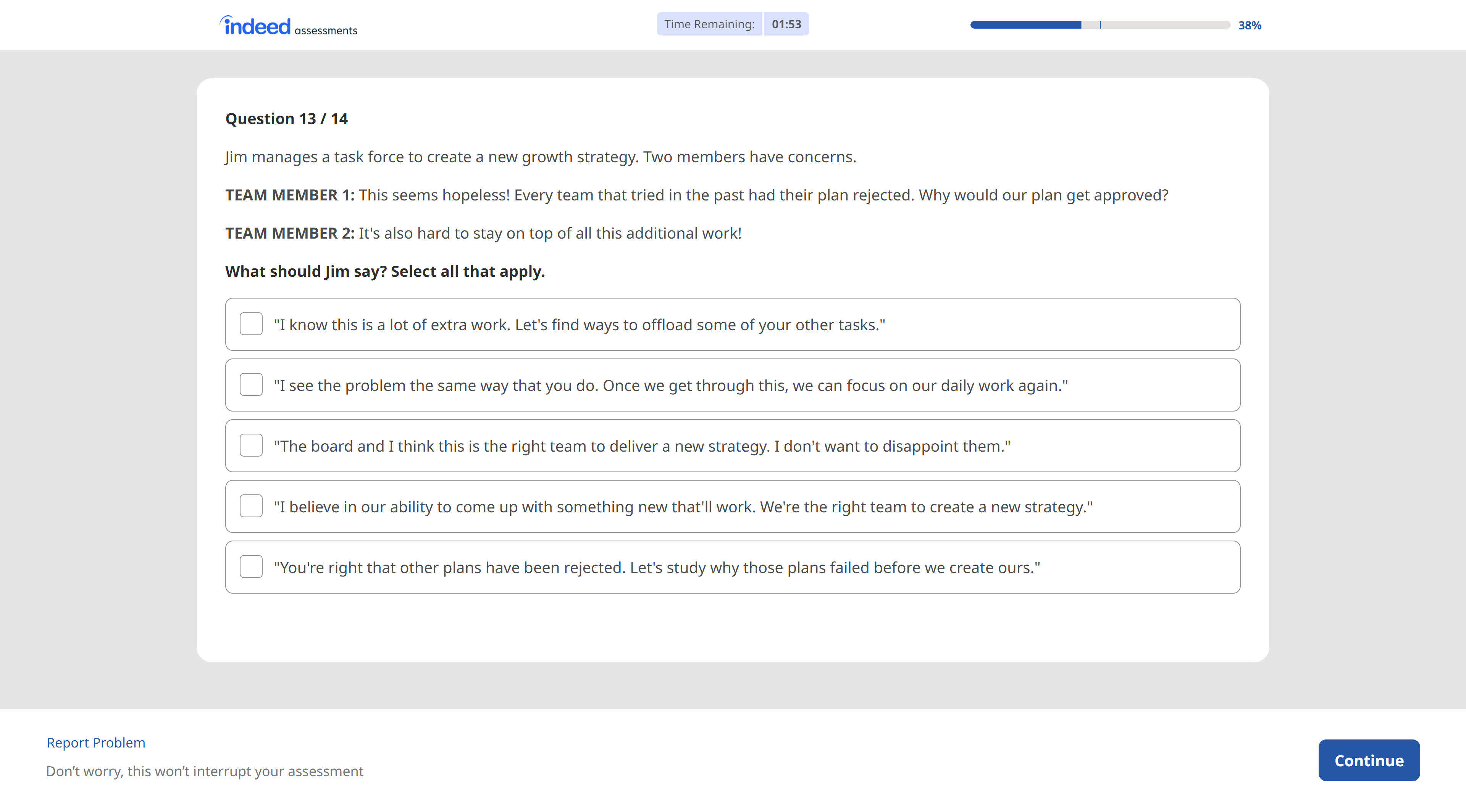Check the 'offload some of your other tasks' option
The width and height of the screenshot is (1466, 812).
pyautogui.click(x=251, y=324)
